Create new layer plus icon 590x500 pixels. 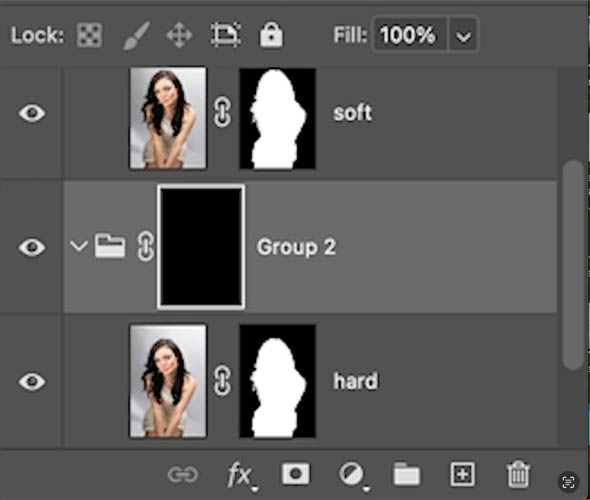click(462, 474)
